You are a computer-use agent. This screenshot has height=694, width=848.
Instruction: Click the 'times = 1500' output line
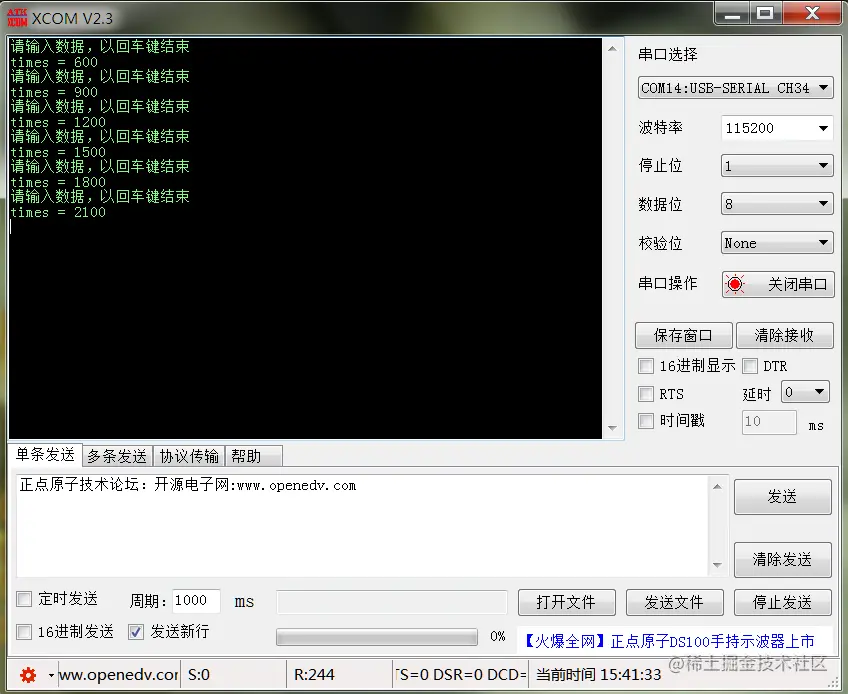(x=58, y=153)
